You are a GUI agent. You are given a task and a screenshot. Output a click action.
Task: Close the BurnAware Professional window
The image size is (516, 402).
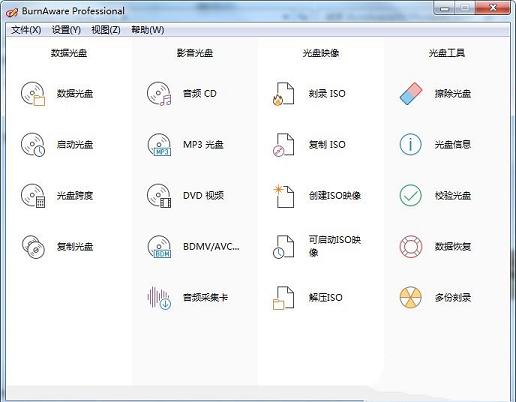[493, 8]
